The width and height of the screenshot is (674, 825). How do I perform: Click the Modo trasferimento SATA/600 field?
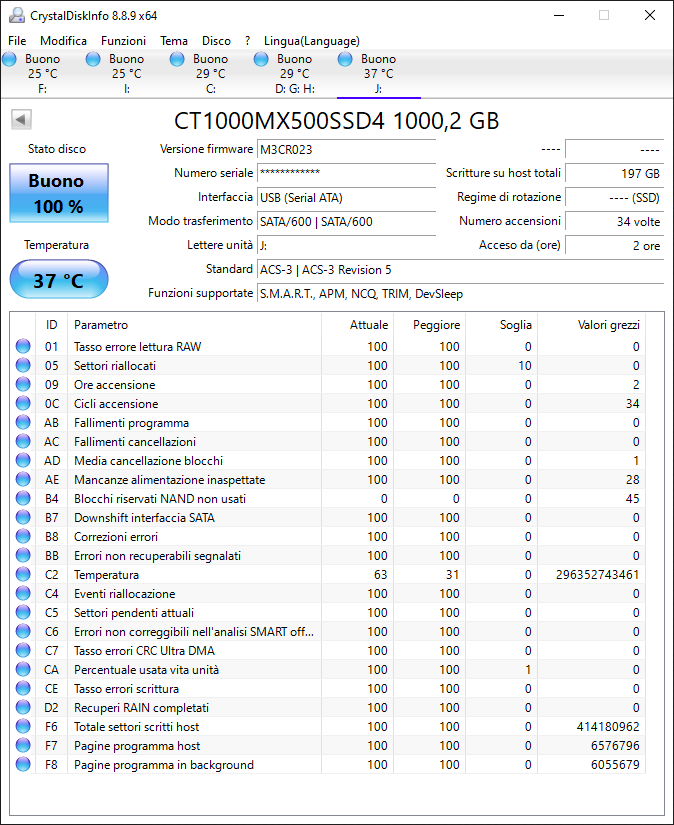coord(346,222)
